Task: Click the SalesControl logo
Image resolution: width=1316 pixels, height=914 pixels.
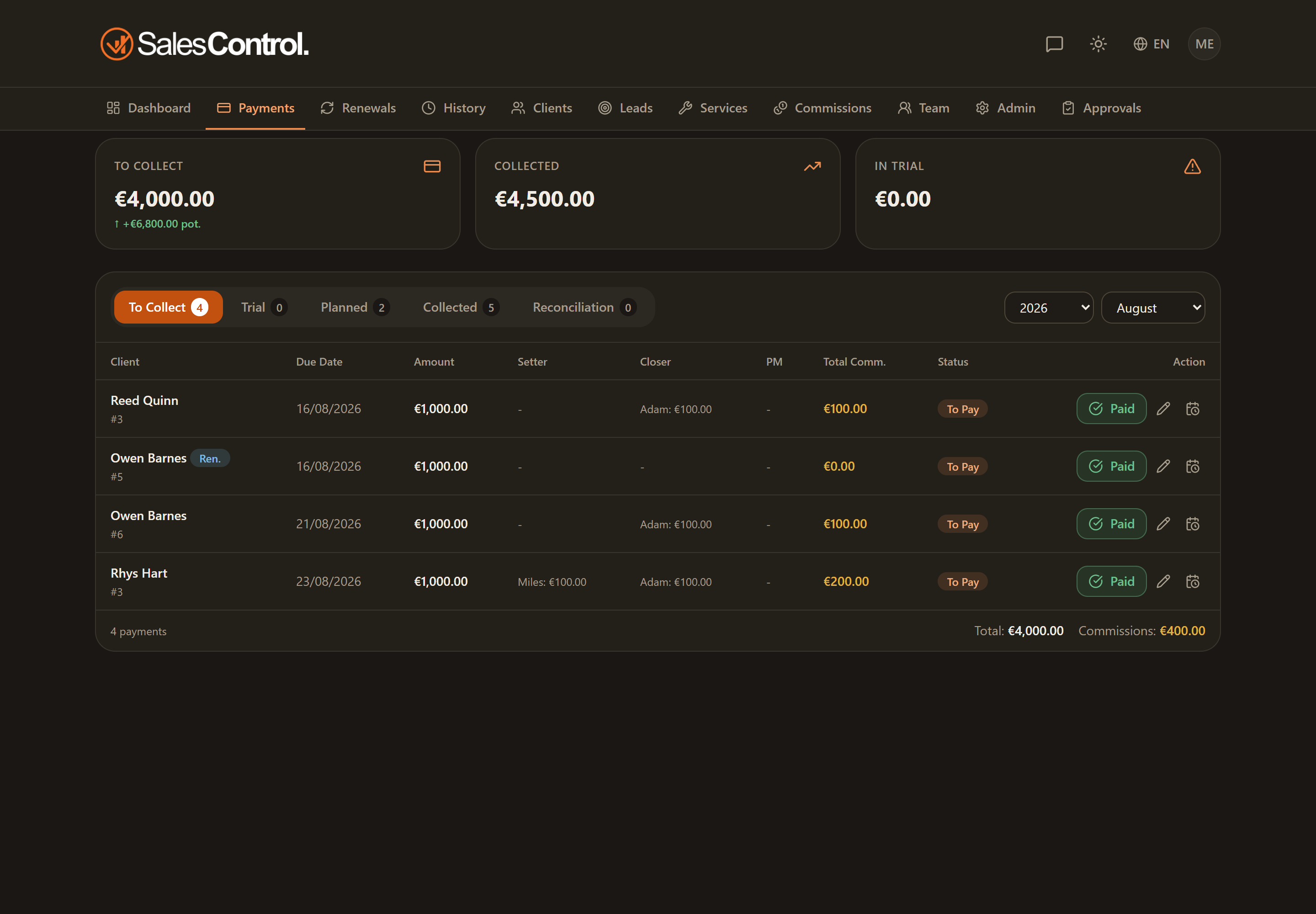Action: pos(204,44)
